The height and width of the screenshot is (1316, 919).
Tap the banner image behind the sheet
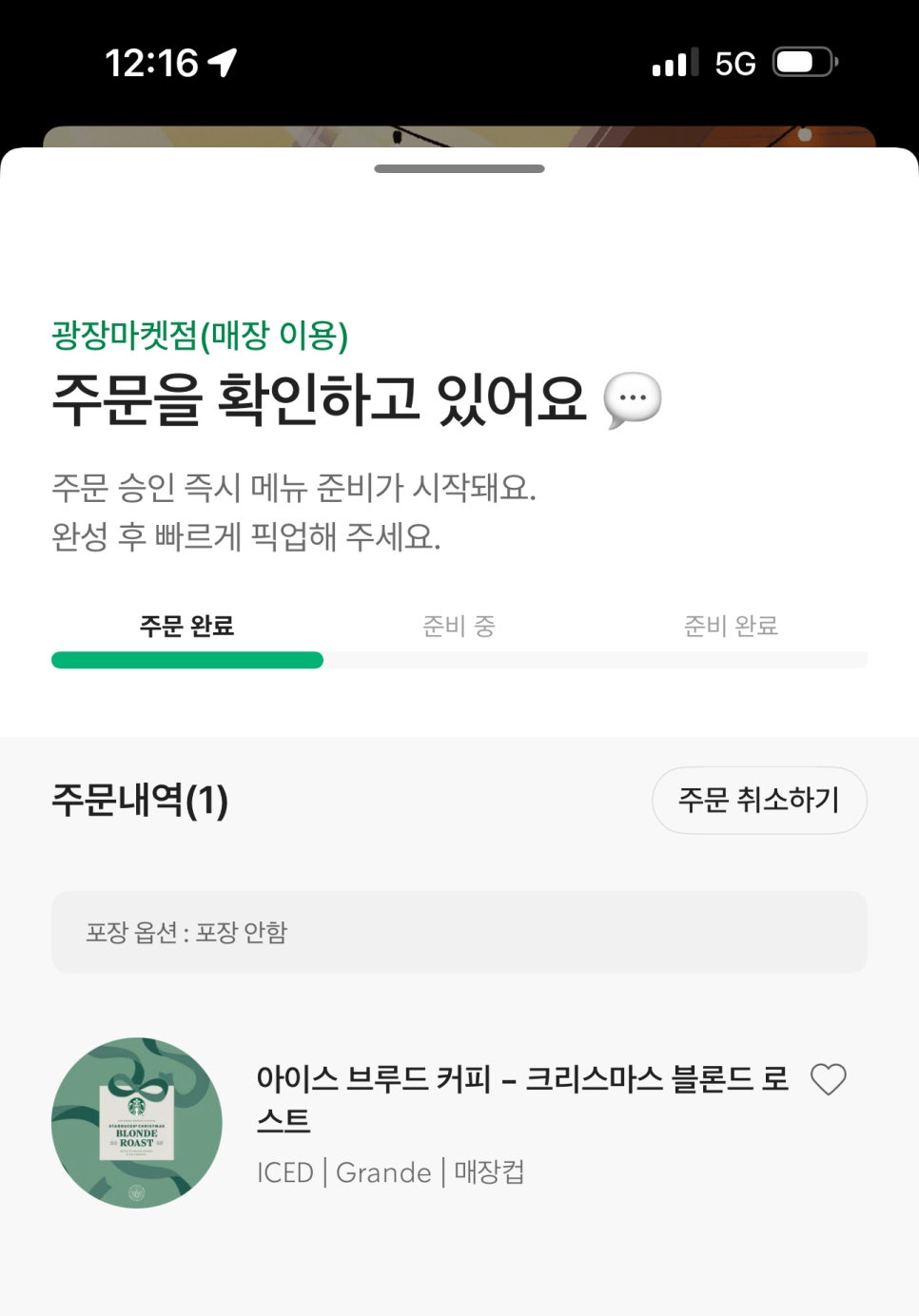(459, 136)
